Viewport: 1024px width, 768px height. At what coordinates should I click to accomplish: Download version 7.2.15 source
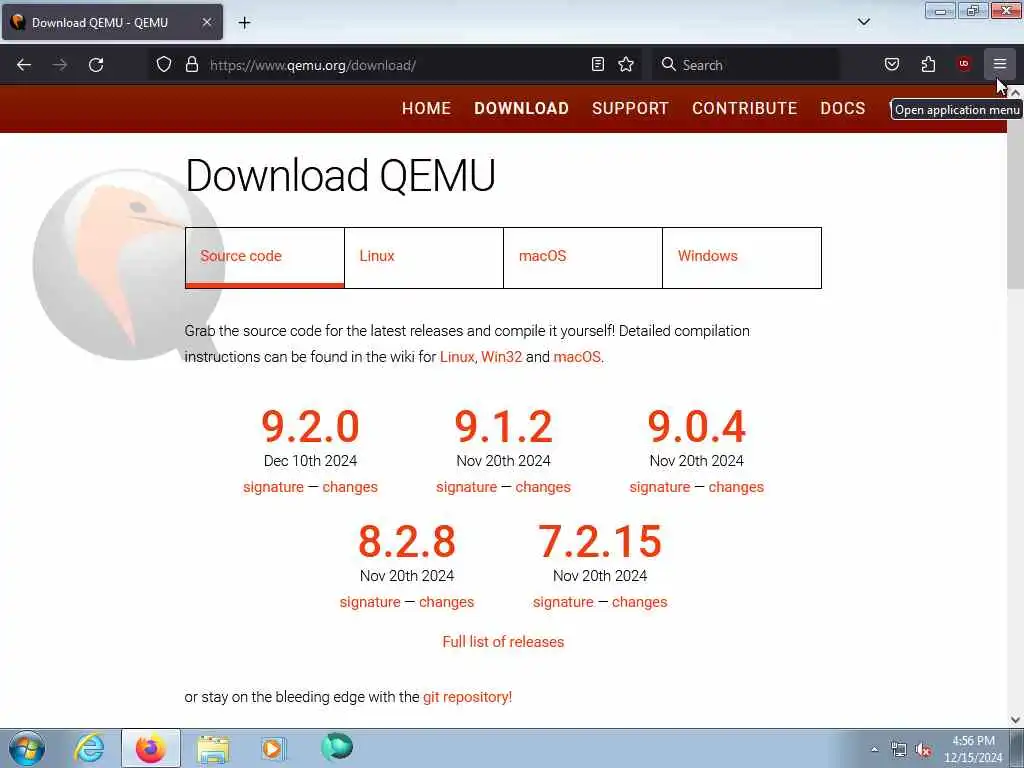pos(600,542)
